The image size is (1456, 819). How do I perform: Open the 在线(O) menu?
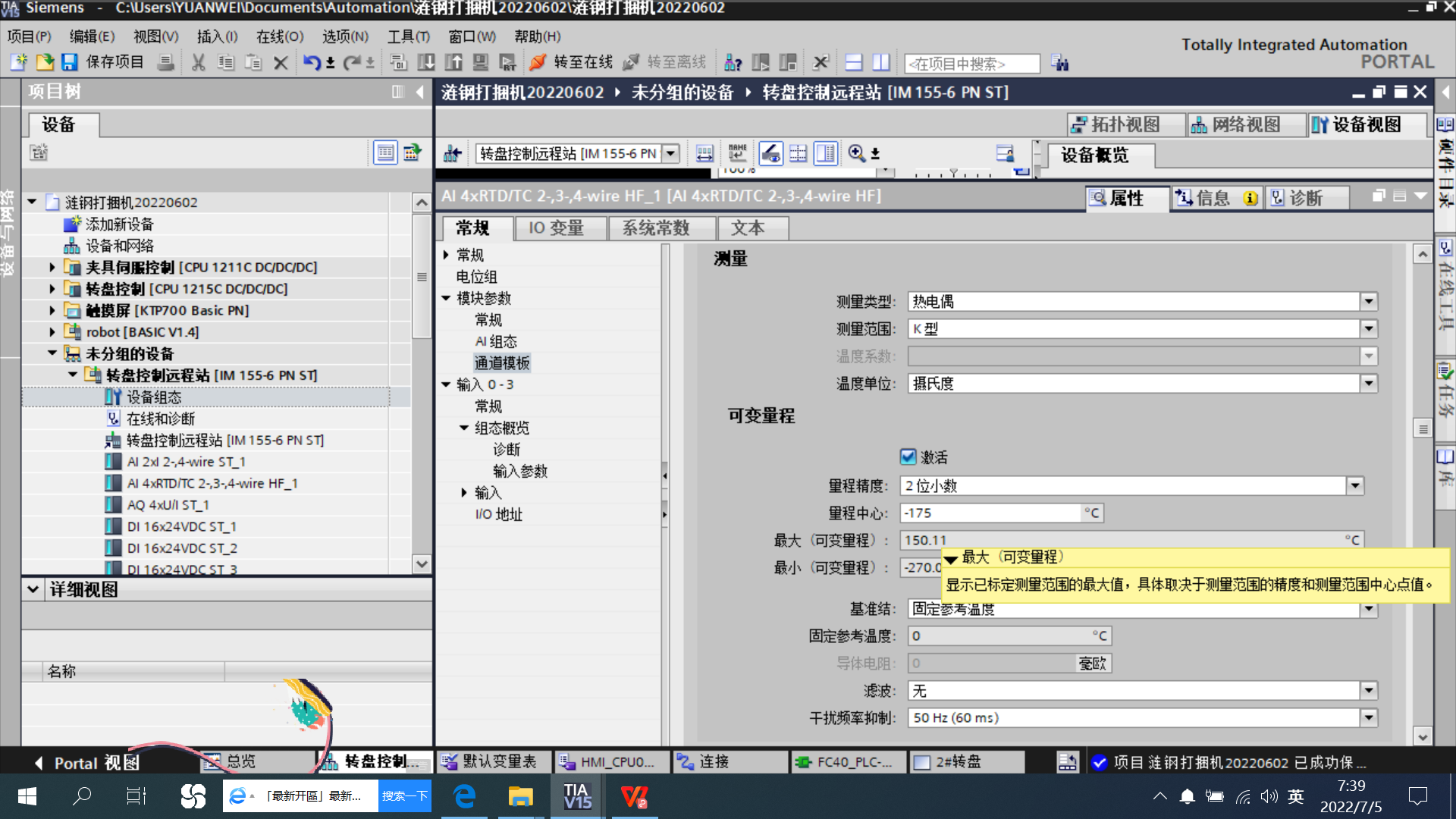pyautogui.click(x=279, y=36)
